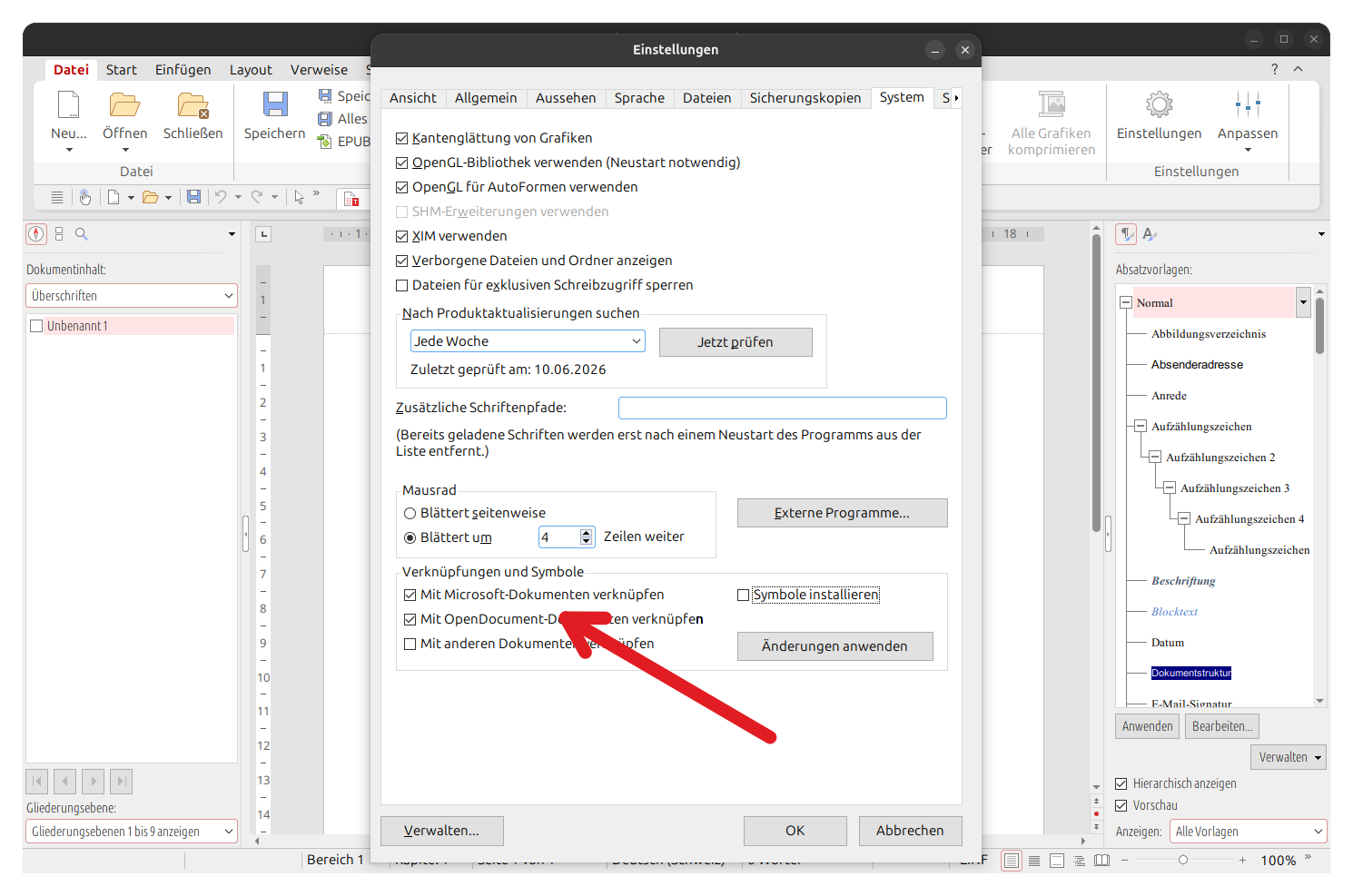The width and height of the screenshot is (1353, 896).
Task: Select Blättert seitenweise radio button
Action: pos(410,513)
